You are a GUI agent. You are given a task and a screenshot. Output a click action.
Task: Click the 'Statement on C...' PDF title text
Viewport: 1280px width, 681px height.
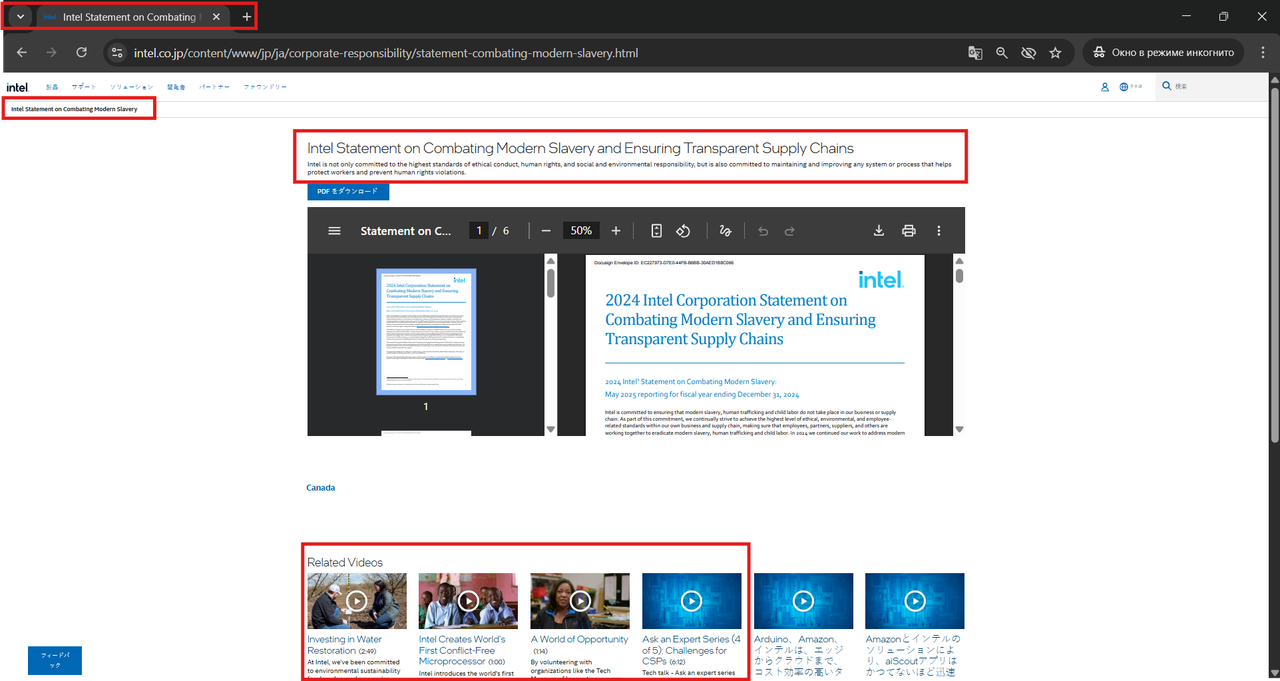(x=405, y=231)
